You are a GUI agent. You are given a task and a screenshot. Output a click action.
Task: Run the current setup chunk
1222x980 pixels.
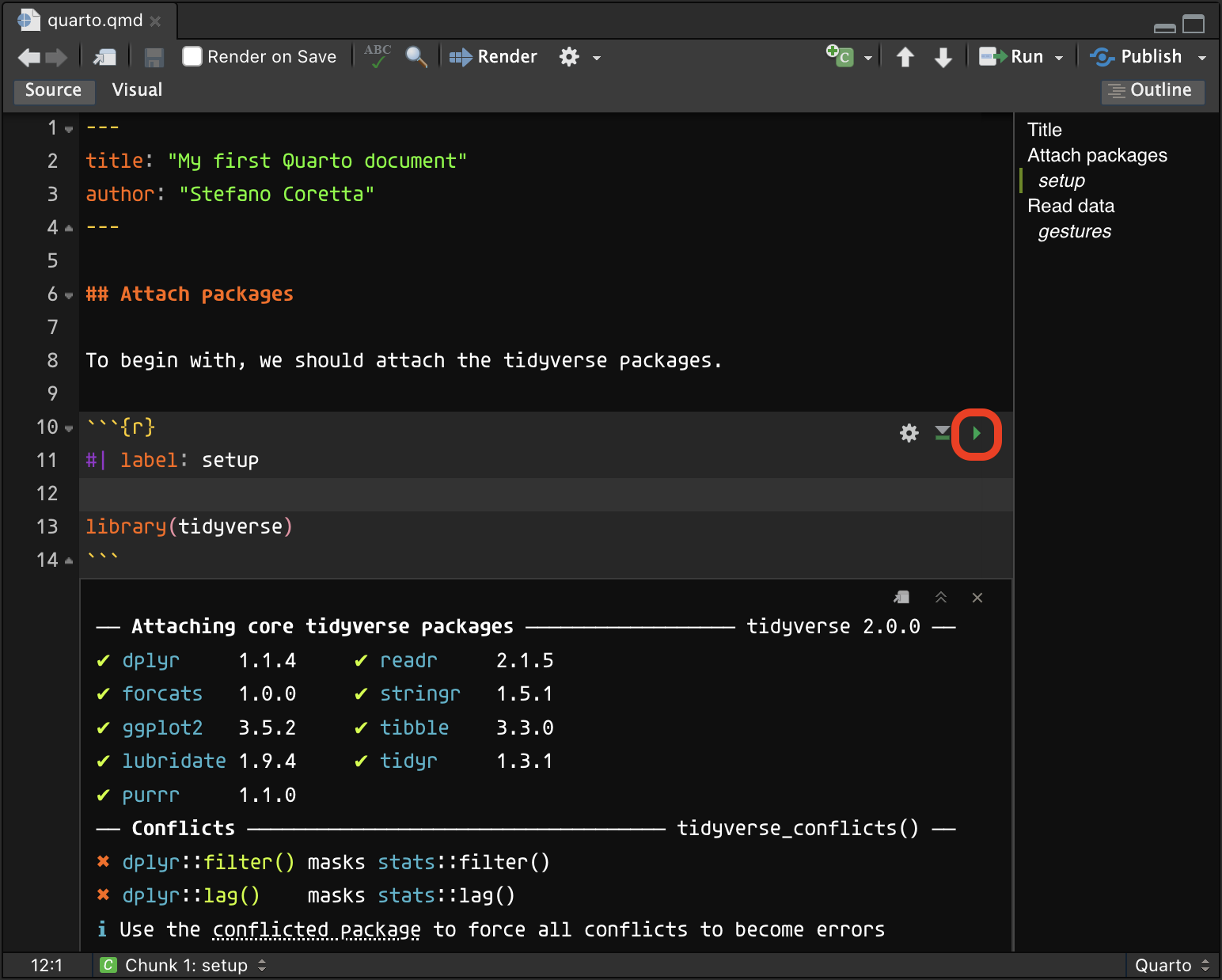(977, 433)
